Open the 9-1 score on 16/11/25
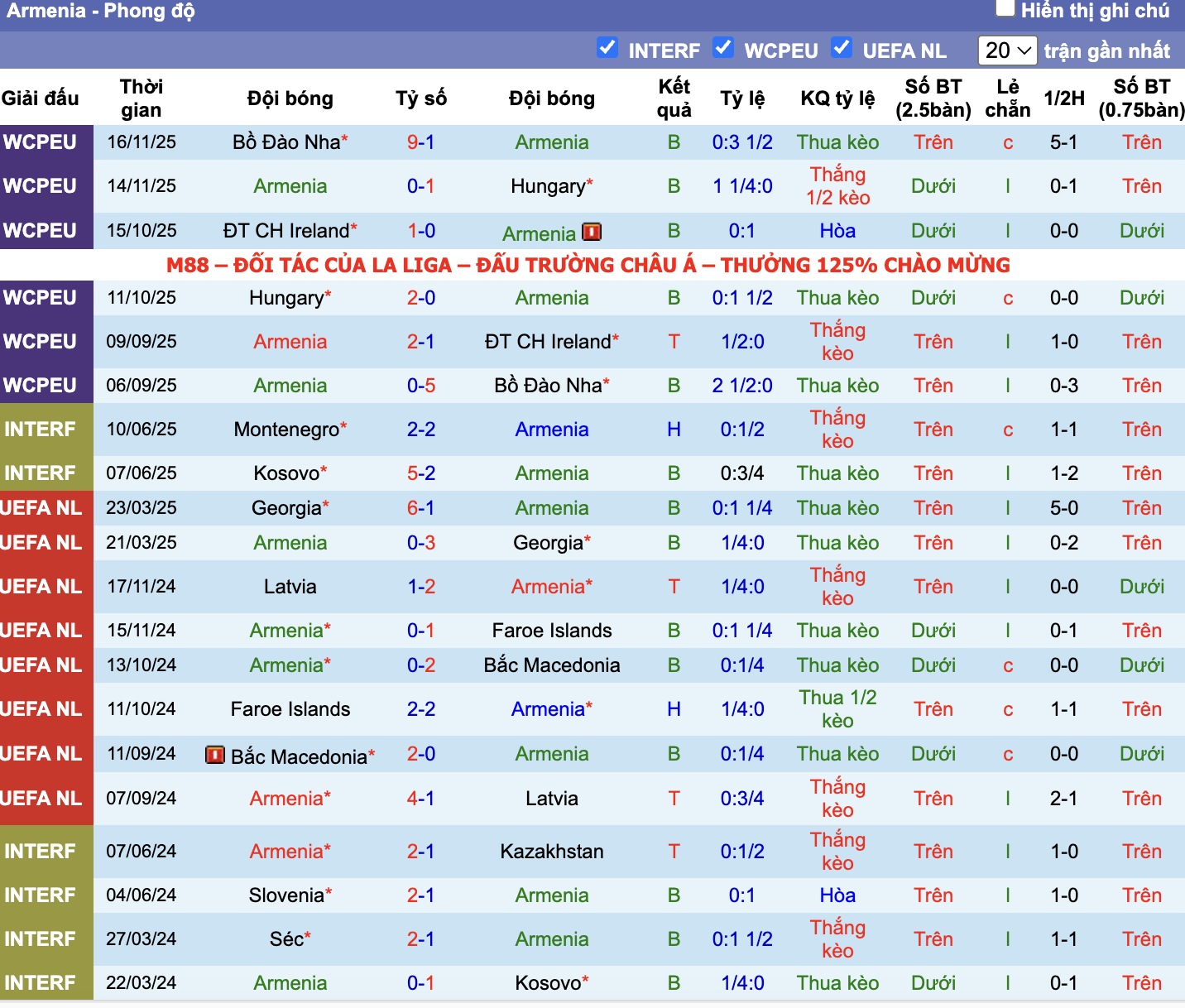The image size is (1185, 1008). 420,142
